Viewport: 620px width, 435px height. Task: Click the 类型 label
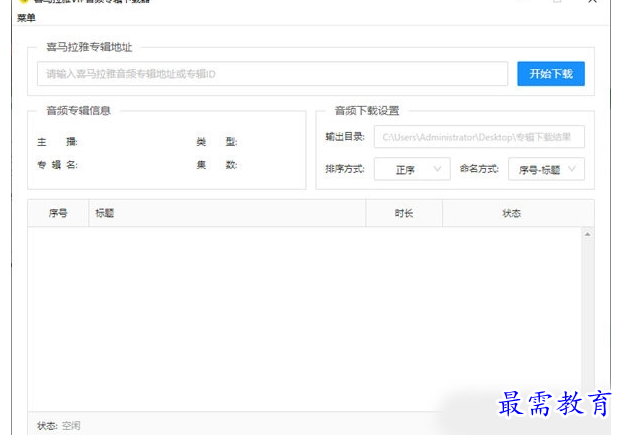coord(217,142)
